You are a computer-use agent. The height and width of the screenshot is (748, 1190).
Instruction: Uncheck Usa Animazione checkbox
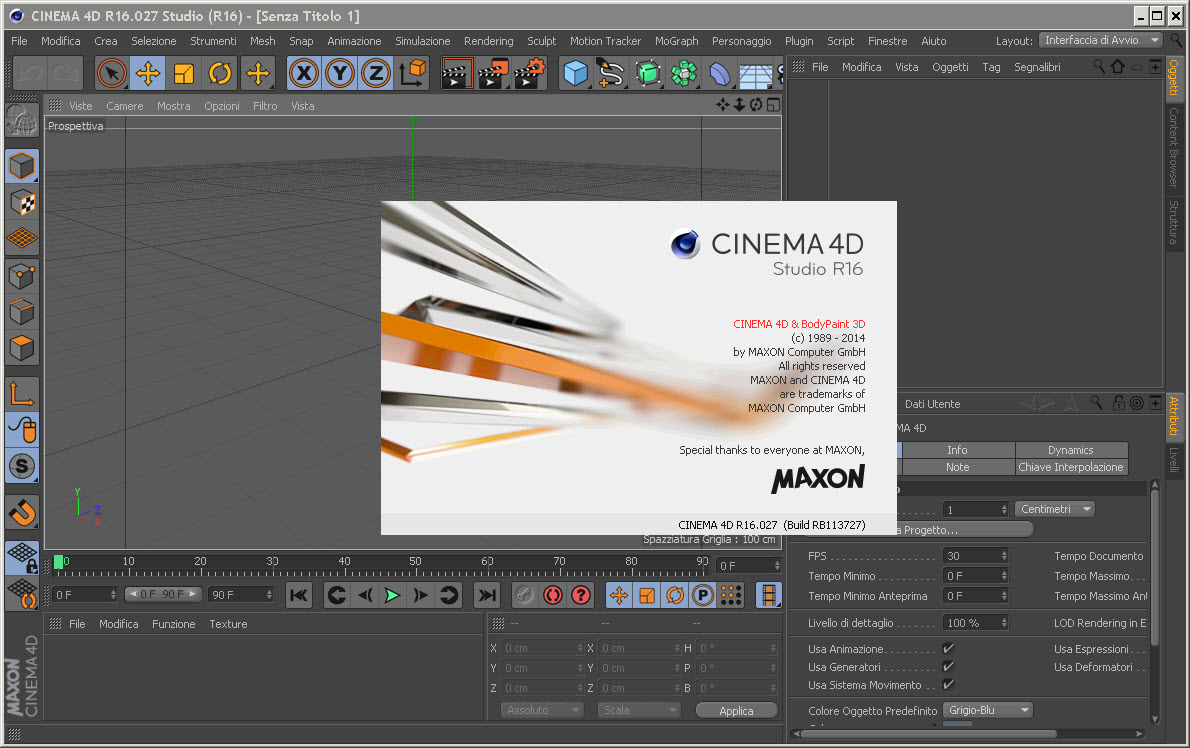click(x=948, y=649)
